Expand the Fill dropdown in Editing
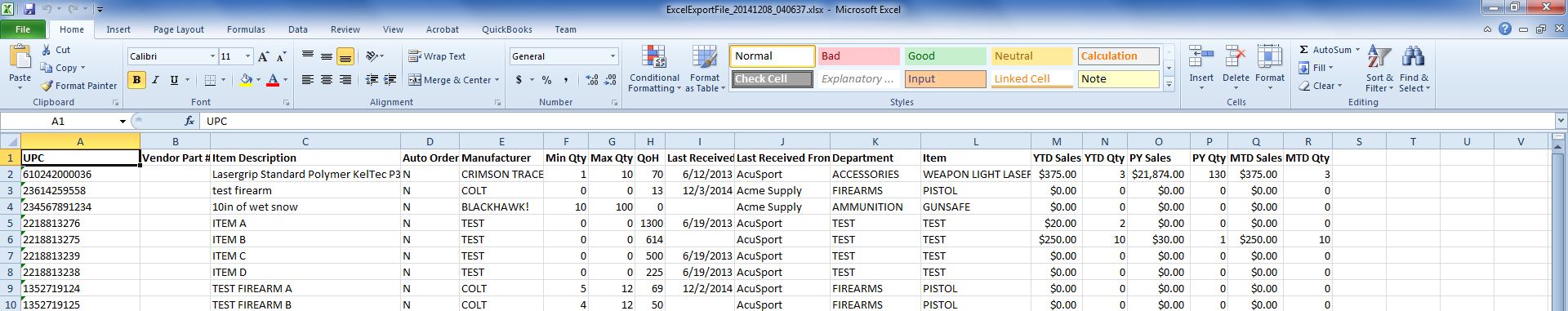Image resolution: width=1568 pixels, height=311 pixels. [1330, 68]
